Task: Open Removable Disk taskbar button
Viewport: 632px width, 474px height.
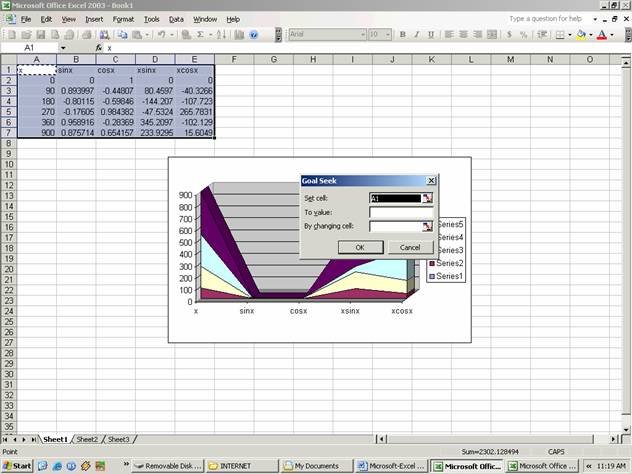Action: point(168,466)
